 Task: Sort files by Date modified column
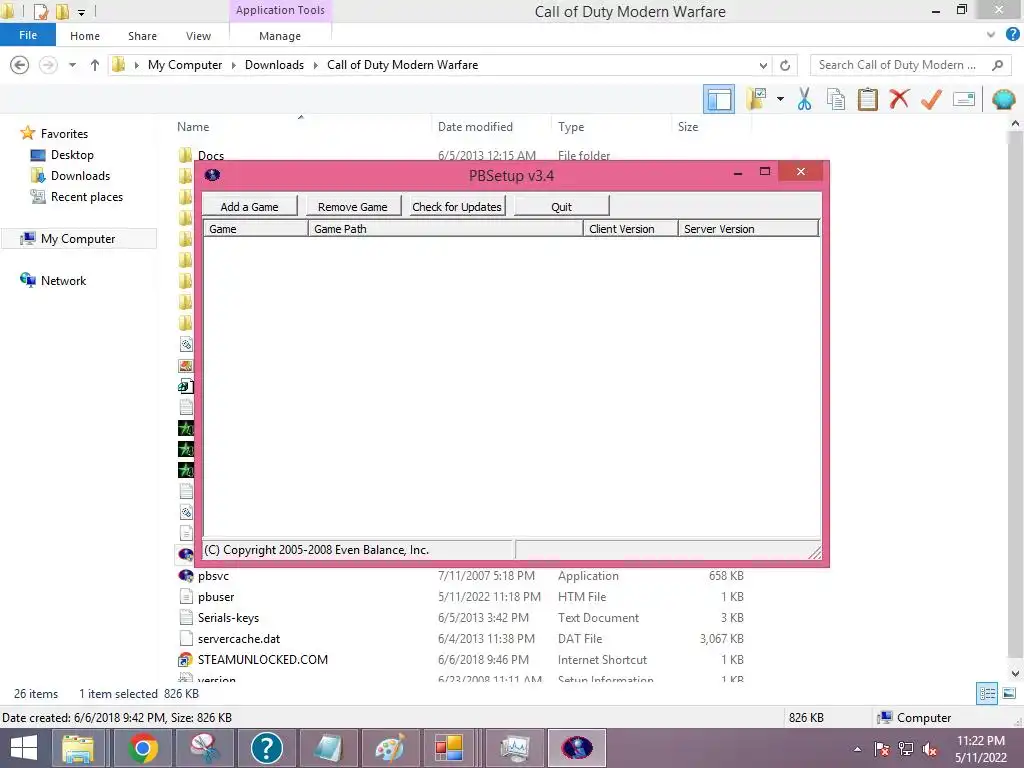coord(475,127)
